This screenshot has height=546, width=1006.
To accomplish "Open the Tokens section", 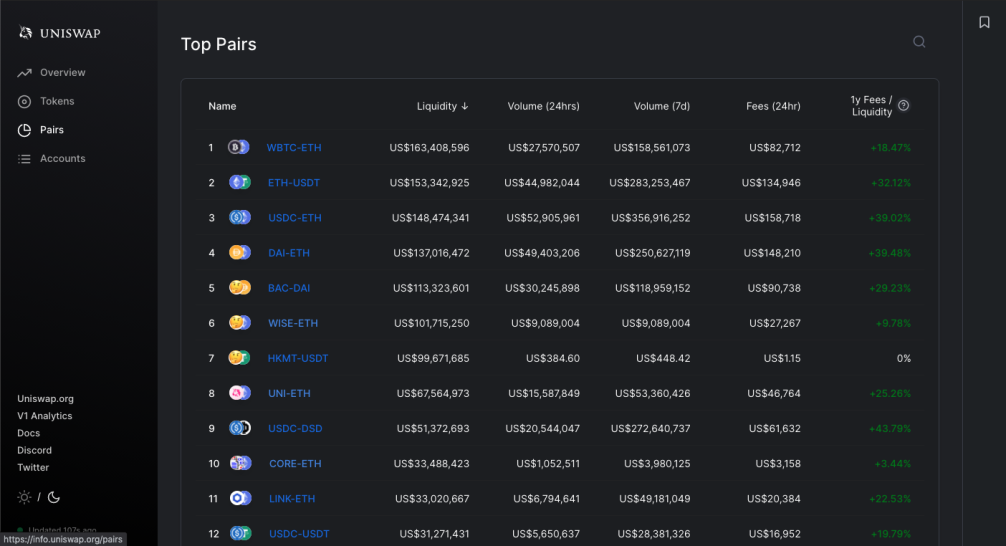I will coord(57,101).
